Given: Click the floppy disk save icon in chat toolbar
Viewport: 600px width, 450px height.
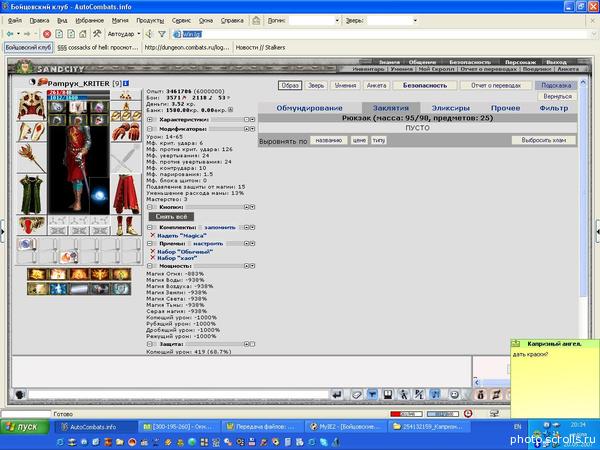Looking at the screenshot, I should pyautogui.click(x=388, y=394).
